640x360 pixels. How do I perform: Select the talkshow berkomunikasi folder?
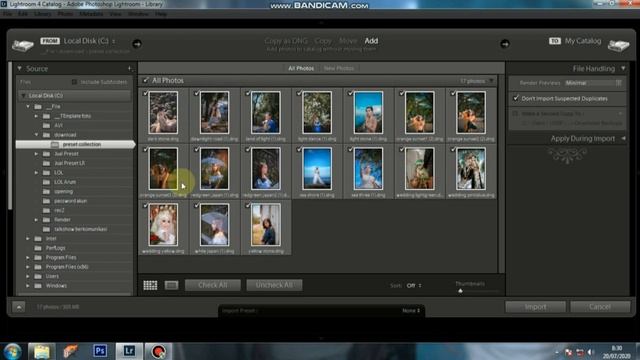coord(80,229)
